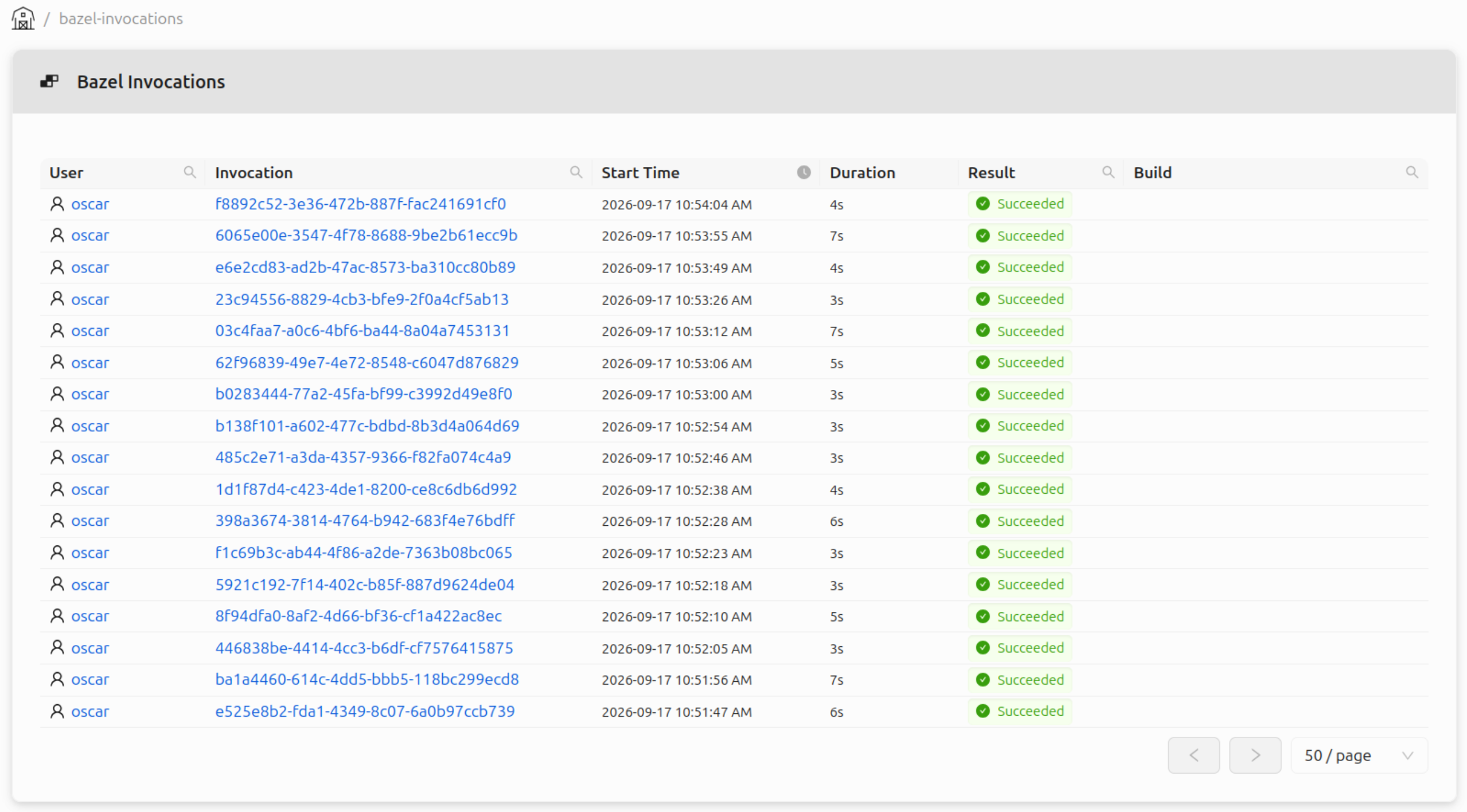This screenshot has width=1467, height=812.
Task: Open invocation e6e2cd83-ad2b-47ac-8573-ba310cc80b89
Action: point(365,267)
